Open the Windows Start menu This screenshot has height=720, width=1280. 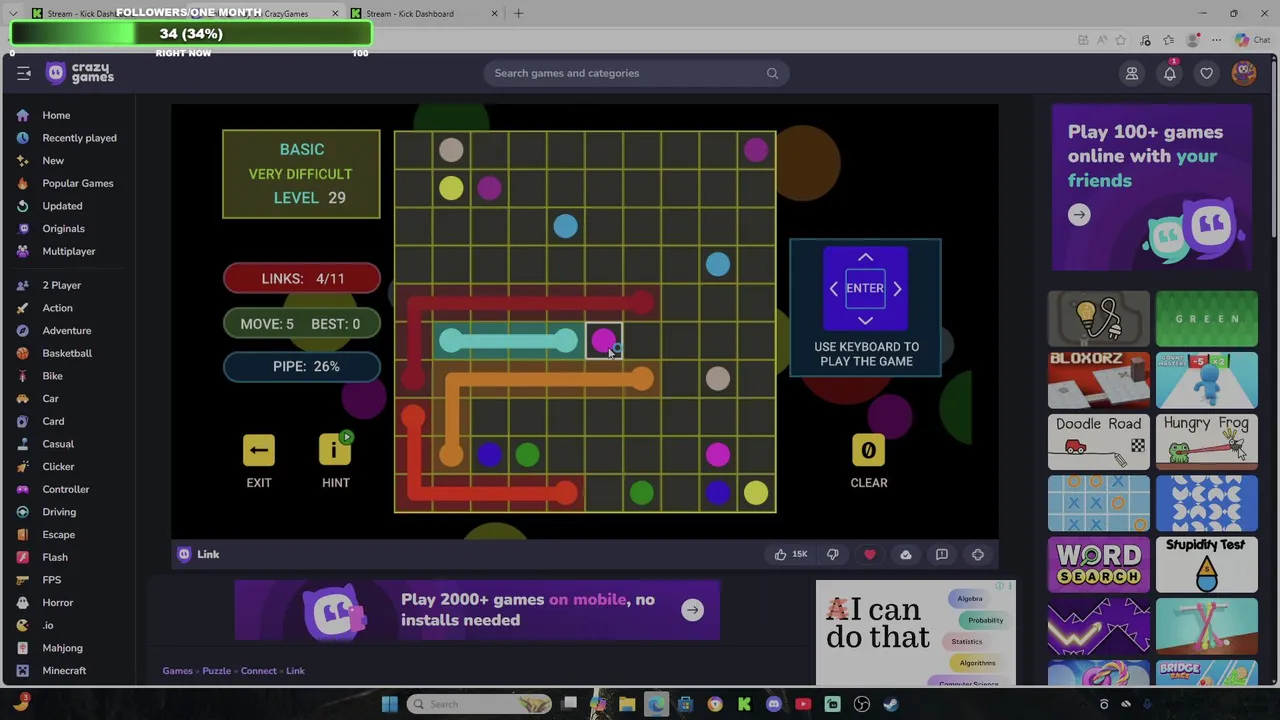tap(389, 704)
